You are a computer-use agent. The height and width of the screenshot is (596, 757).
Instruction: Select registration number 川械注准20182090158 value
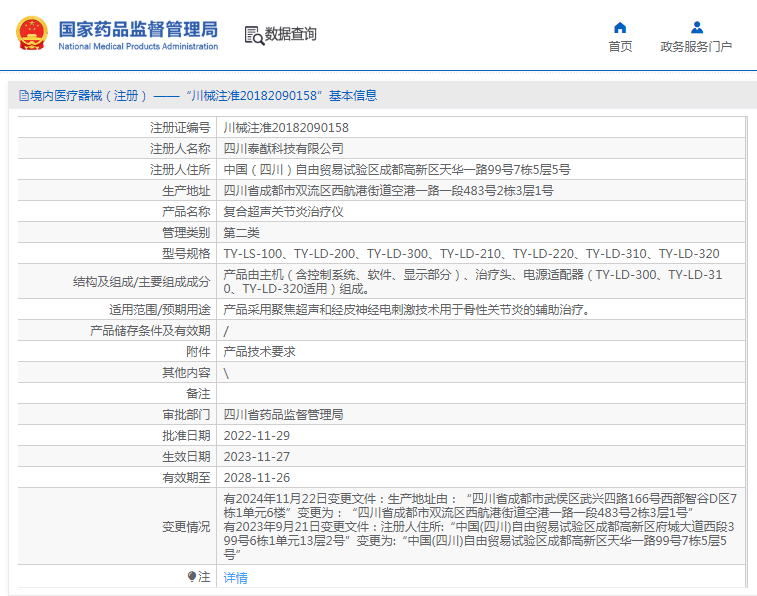click(x=286, y=127)
